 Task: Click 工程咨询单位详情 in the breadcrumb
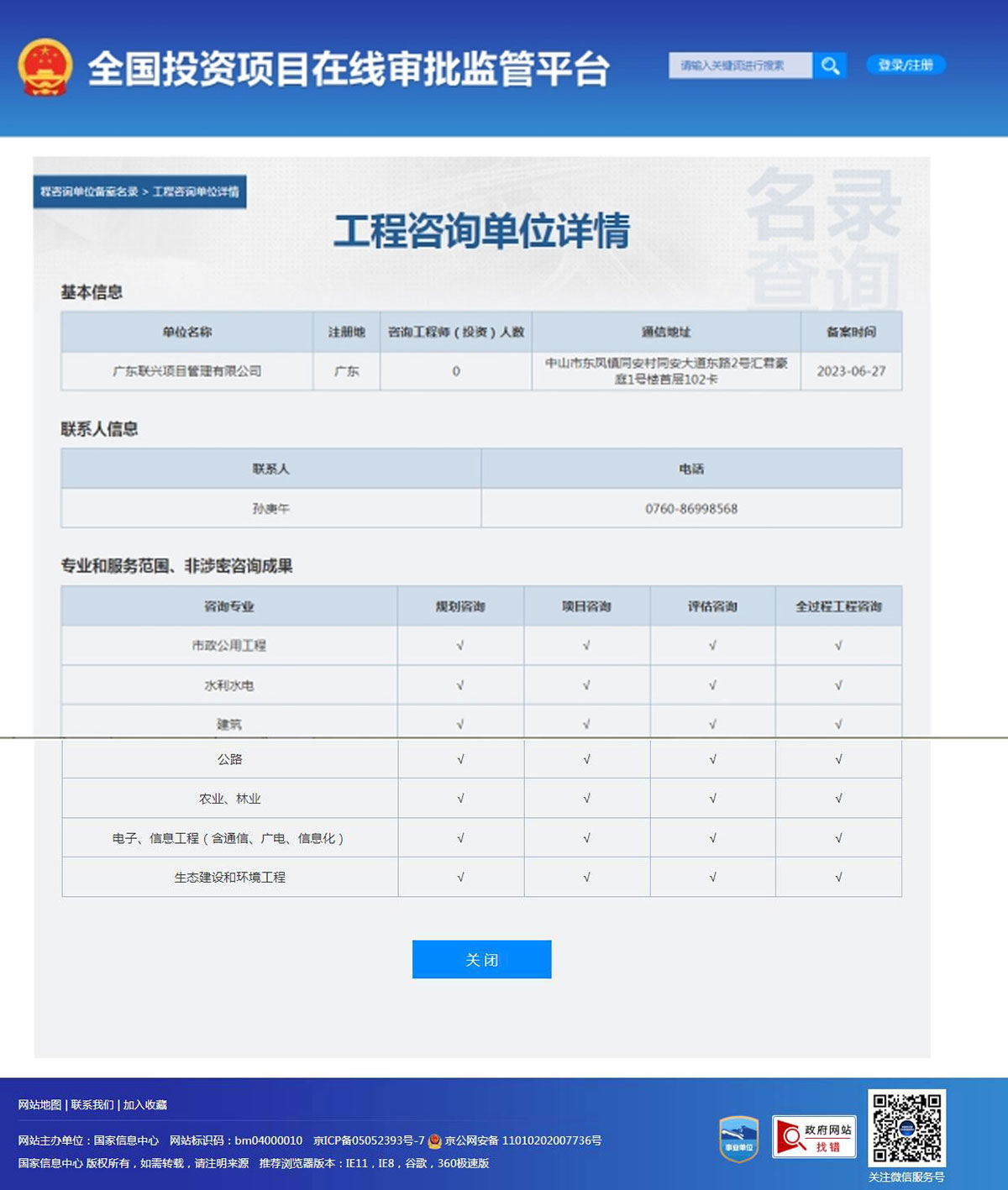[196, 191]
